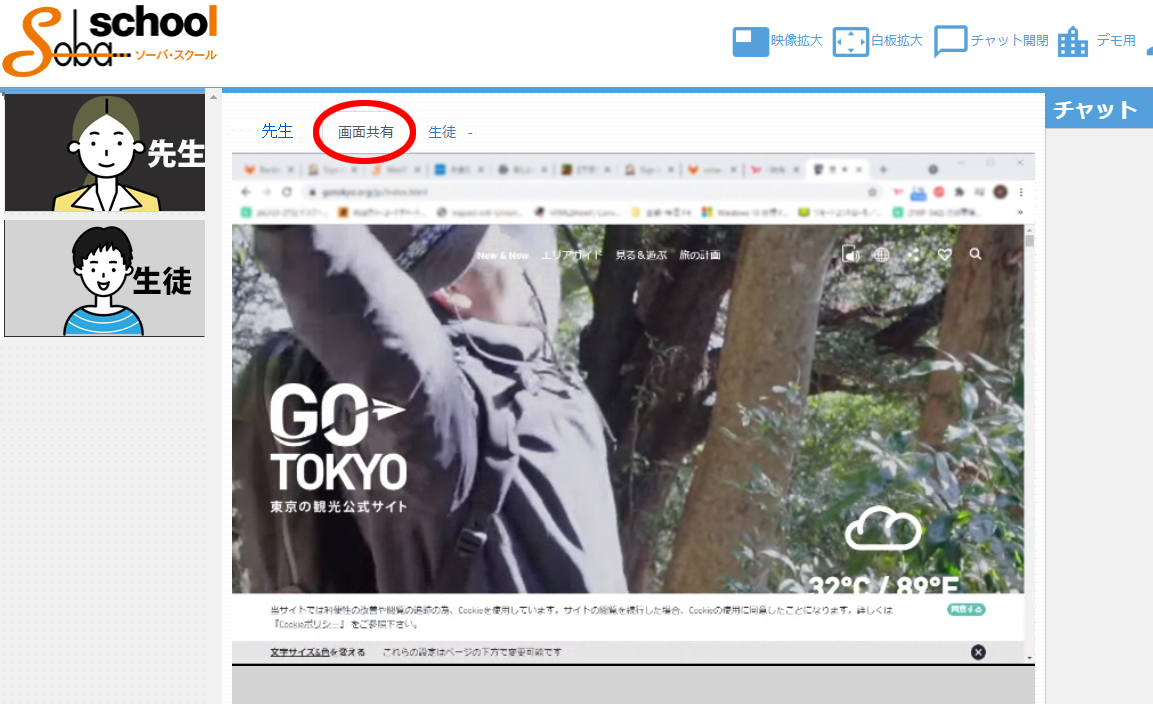Click the audio speaker icon on GO TOKYO
Viewport: 1153px width, 704px height.
click(850, 255)
